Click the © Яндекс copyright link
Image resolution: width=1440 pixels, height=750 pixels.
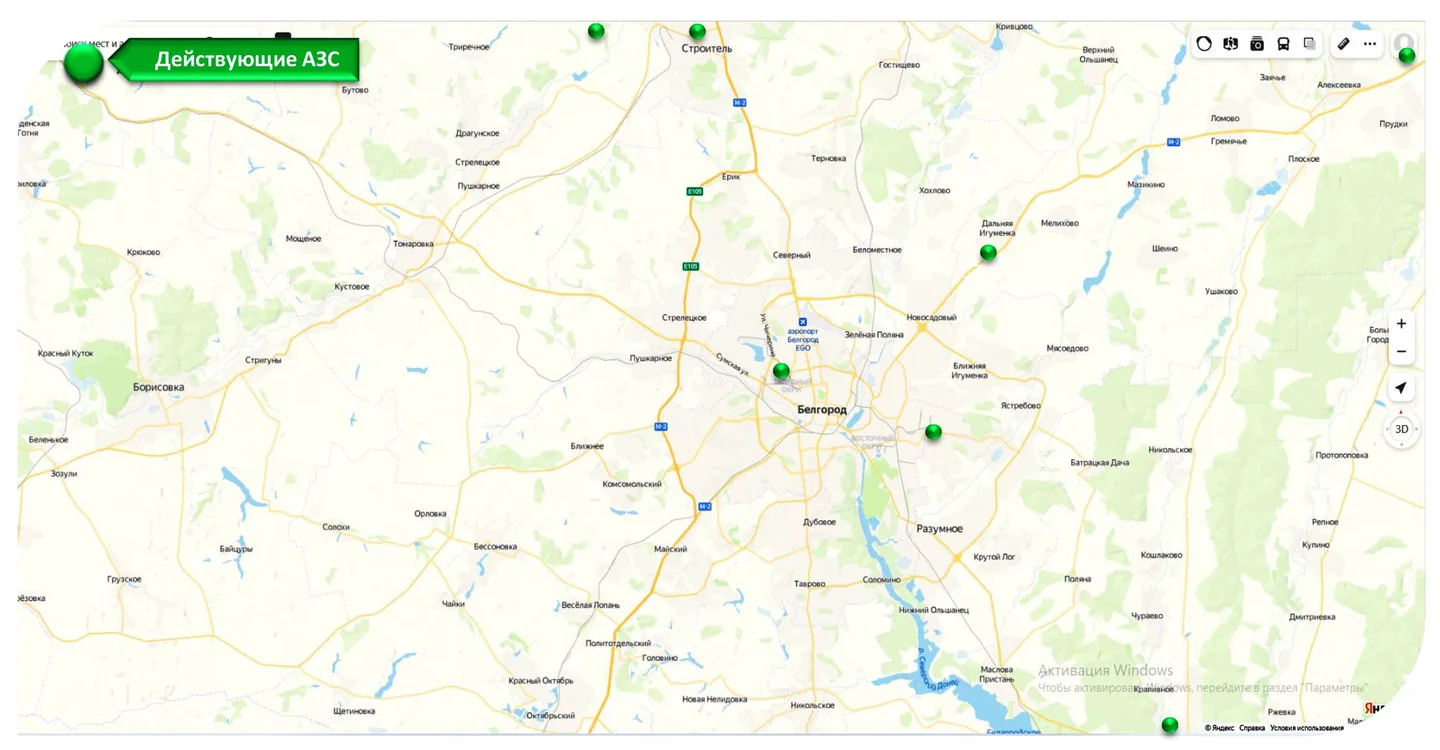(1220, 728)
